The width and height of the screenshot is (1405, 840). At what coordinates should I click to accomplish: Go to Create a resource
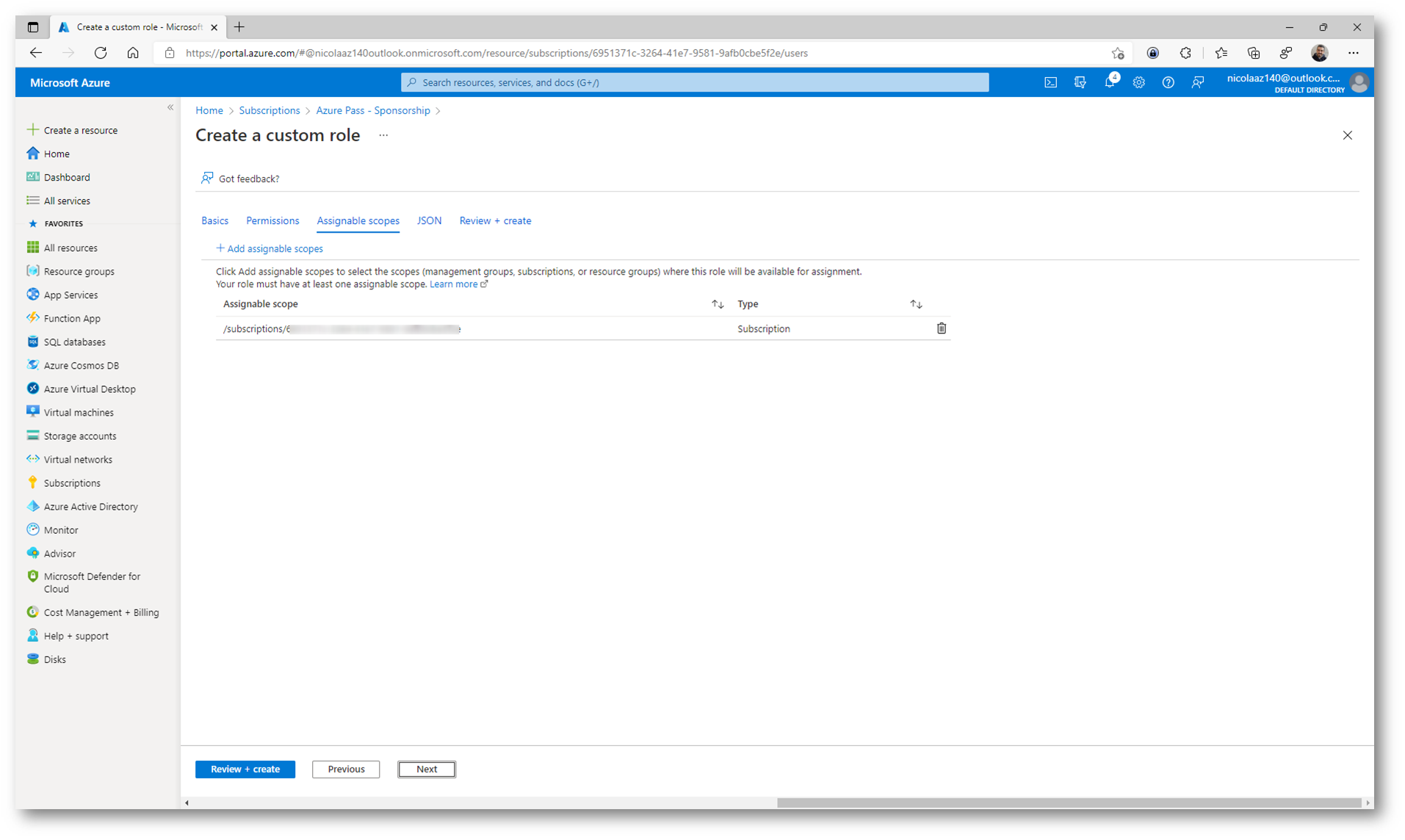pos(72,130)
